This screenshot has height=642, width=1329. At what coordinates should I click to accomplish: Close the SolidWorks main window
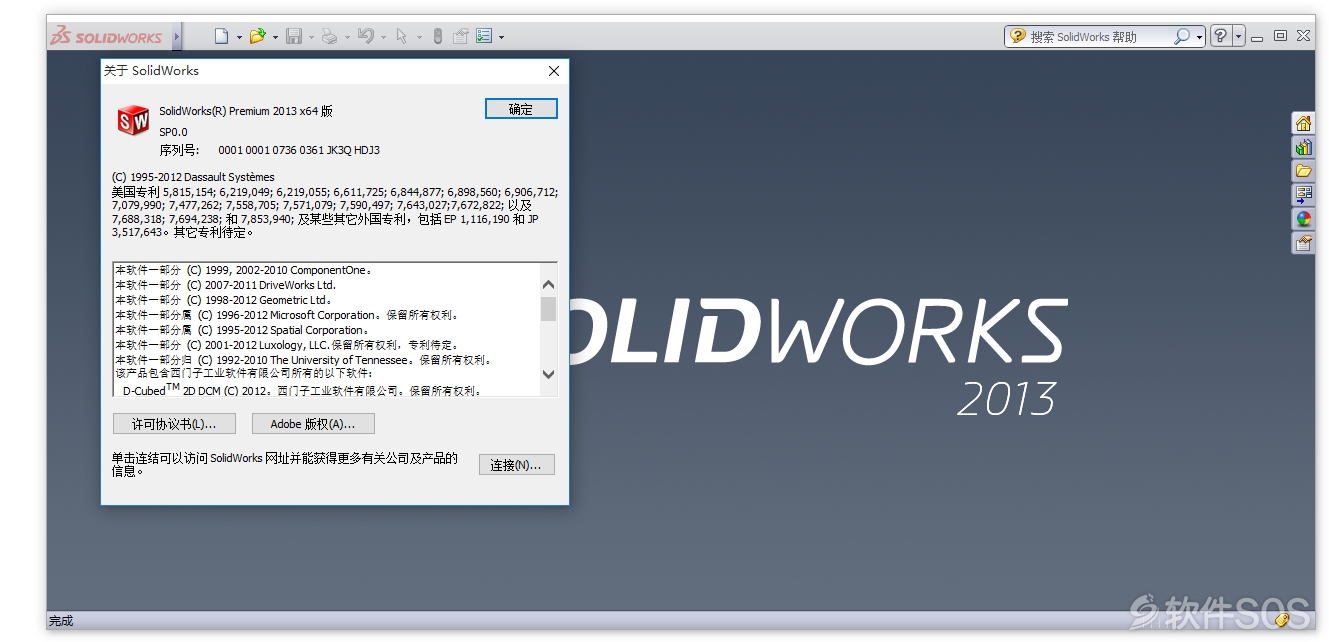coord(1303,36)
